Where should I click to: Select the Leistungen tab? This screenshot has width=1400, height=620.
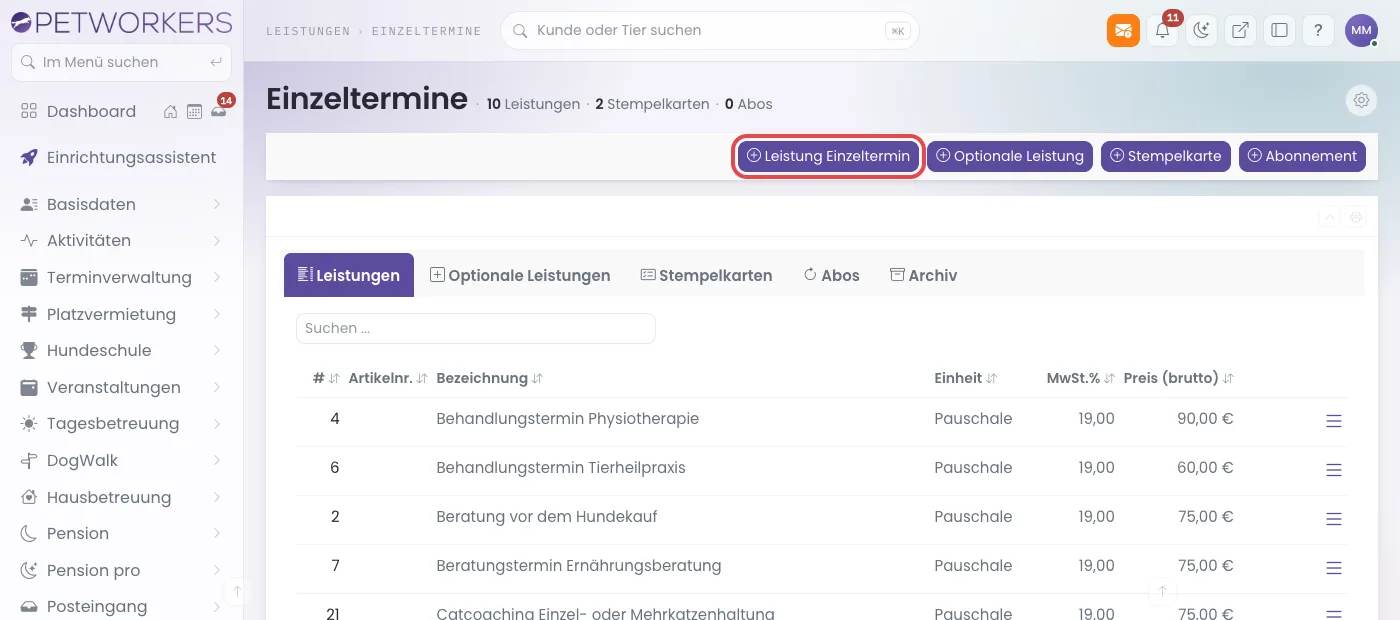(349, 275)
